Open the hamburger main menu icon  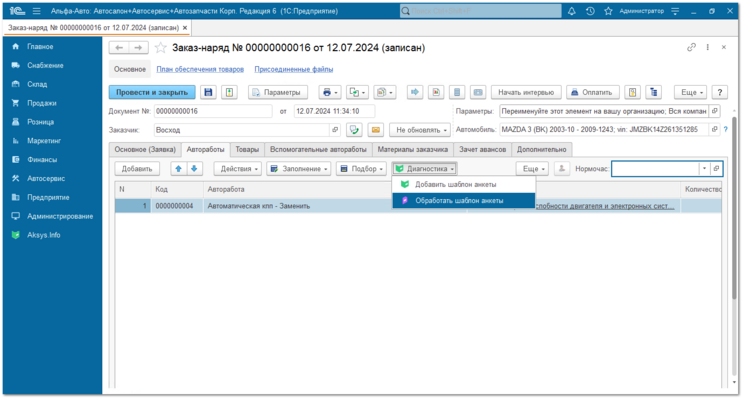click(x=36, y=11)
